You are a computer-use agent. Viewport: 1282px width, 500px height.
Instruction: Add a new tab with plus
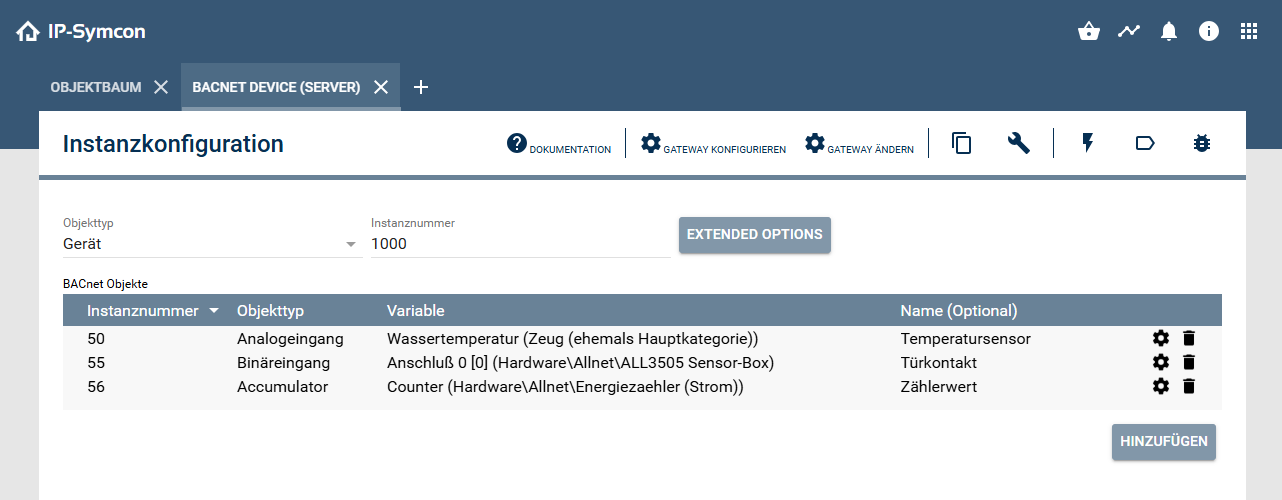coord(421,87)
